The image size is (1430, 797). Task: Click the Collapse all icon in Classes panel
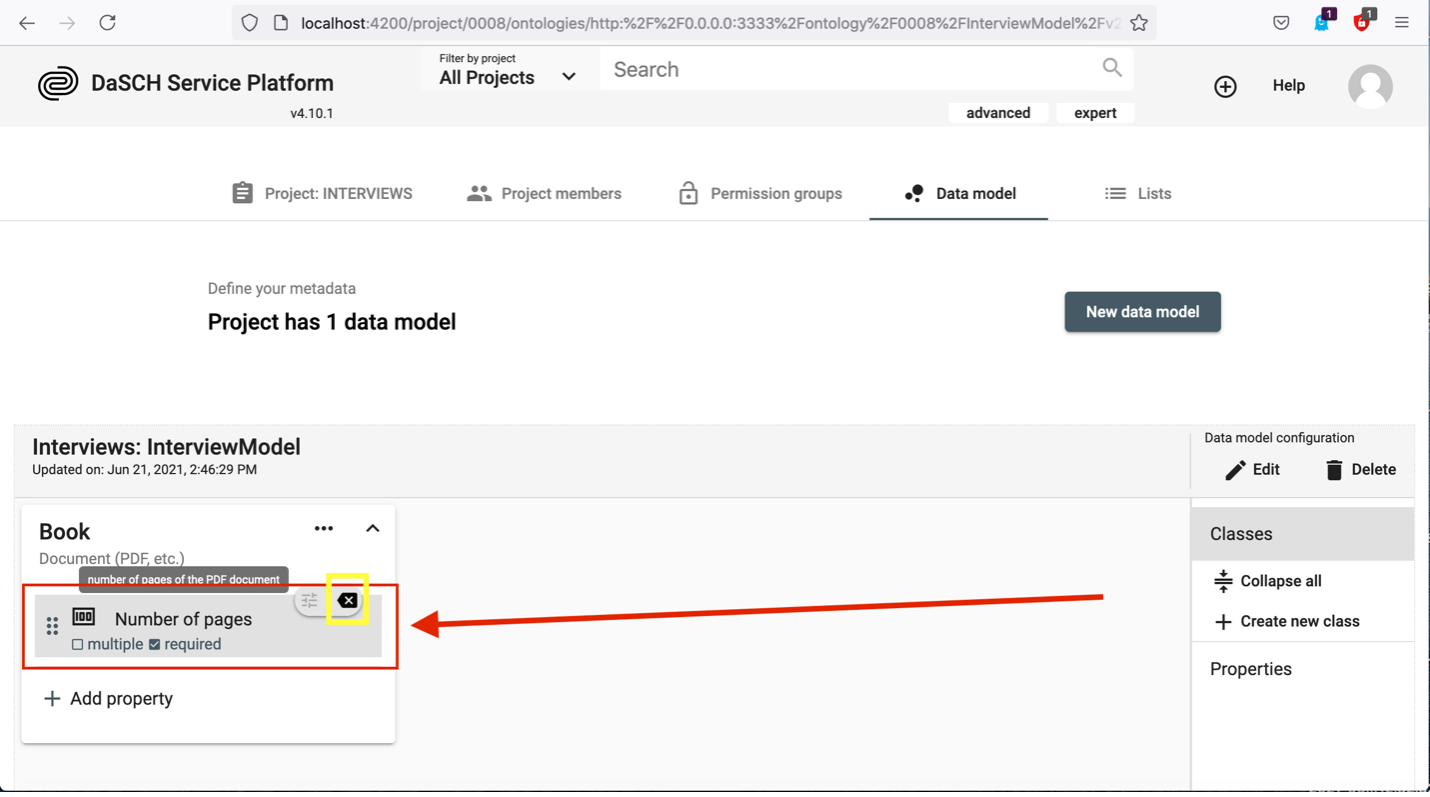pos(1224,580)
